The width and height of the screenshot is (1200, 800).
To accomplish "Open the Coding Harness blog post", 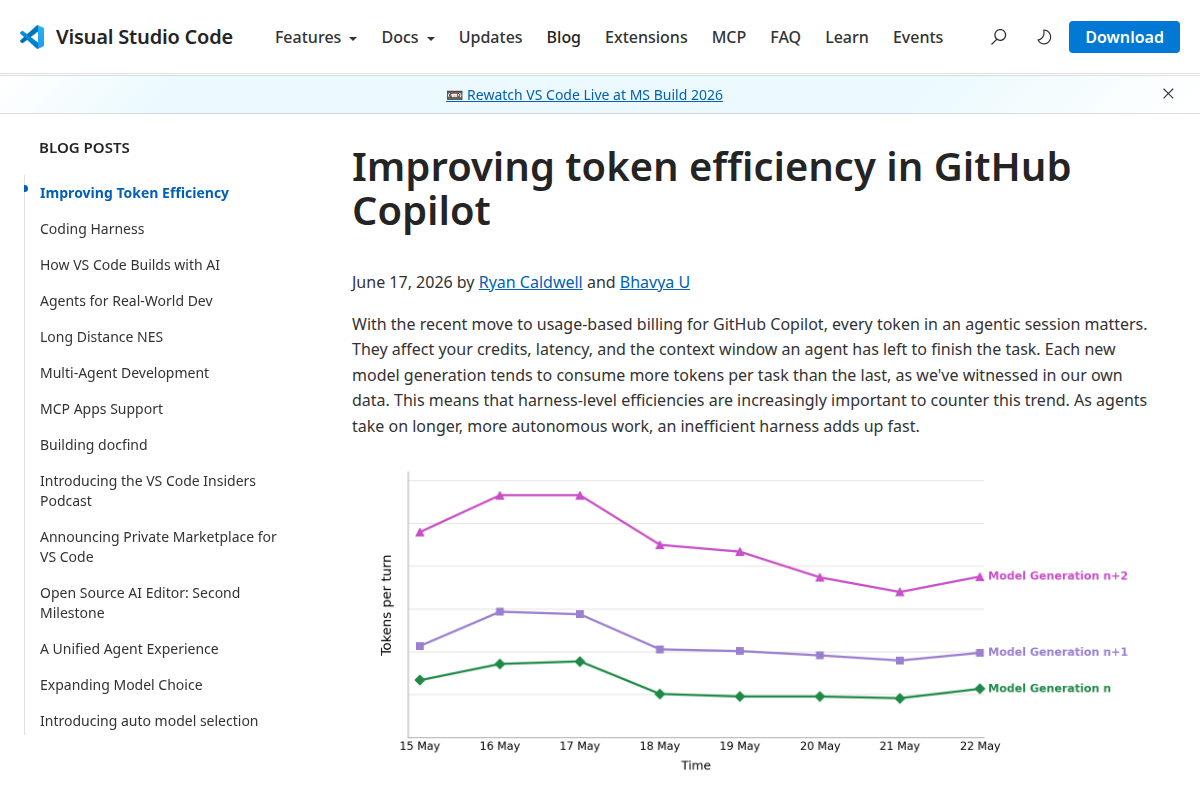I will (x=92, y=229).
